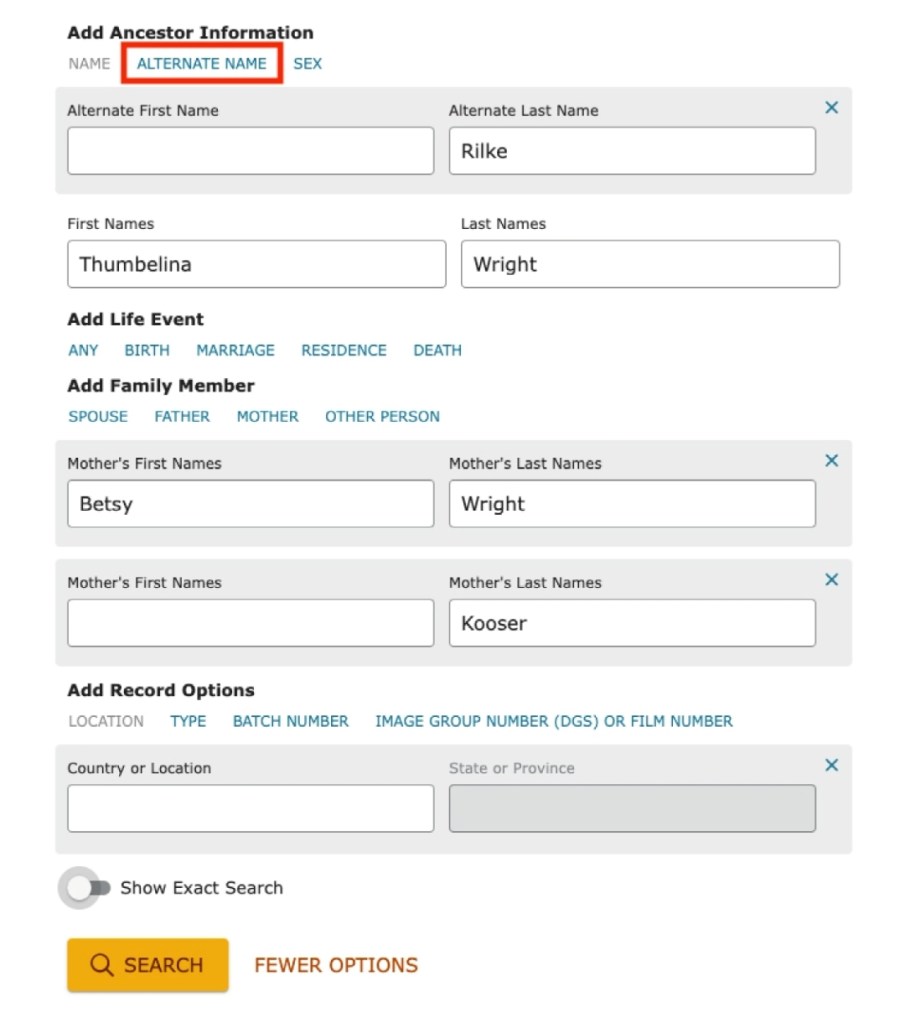Viewport: 905px width, 1023px height.
Task: Click the yellow Search button
Action: [x=148, y=965]
